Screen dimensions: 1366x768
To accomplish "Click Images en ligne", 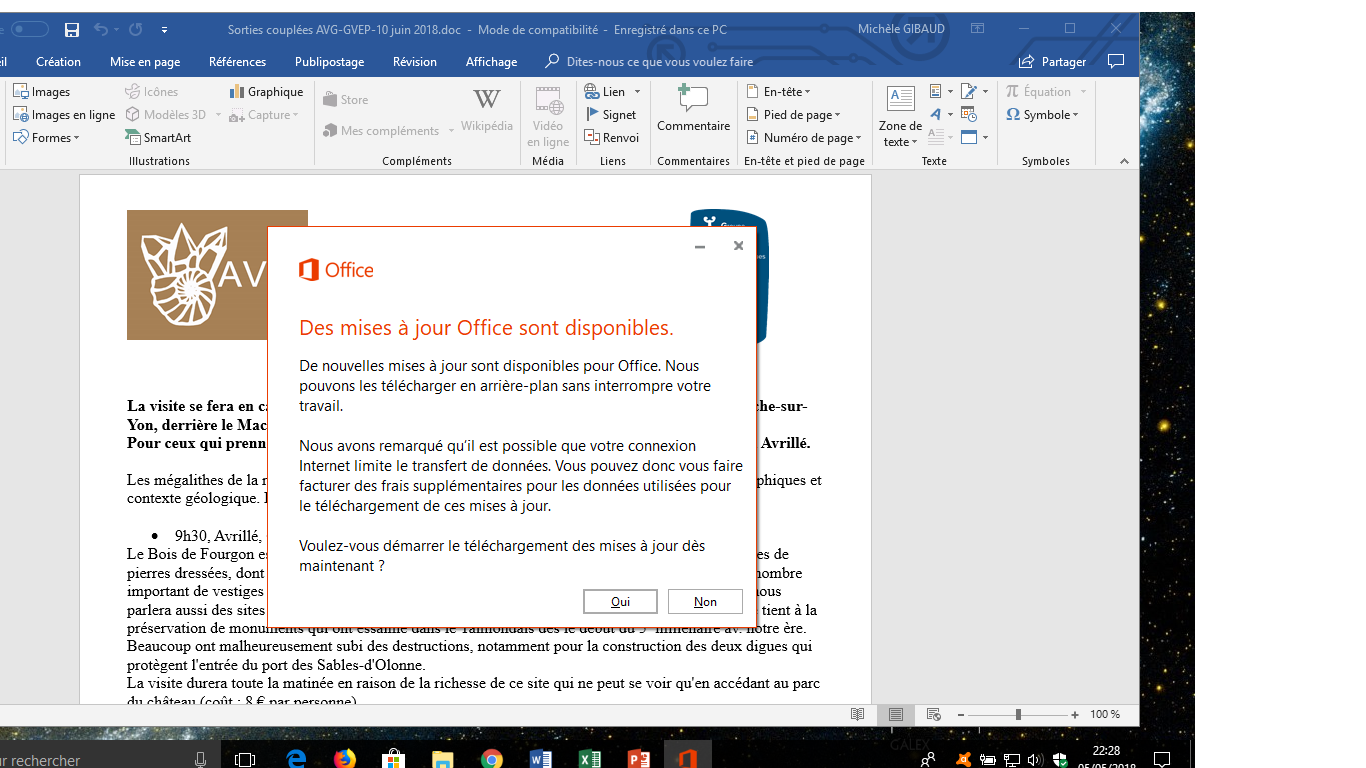I will click(64, 115).
